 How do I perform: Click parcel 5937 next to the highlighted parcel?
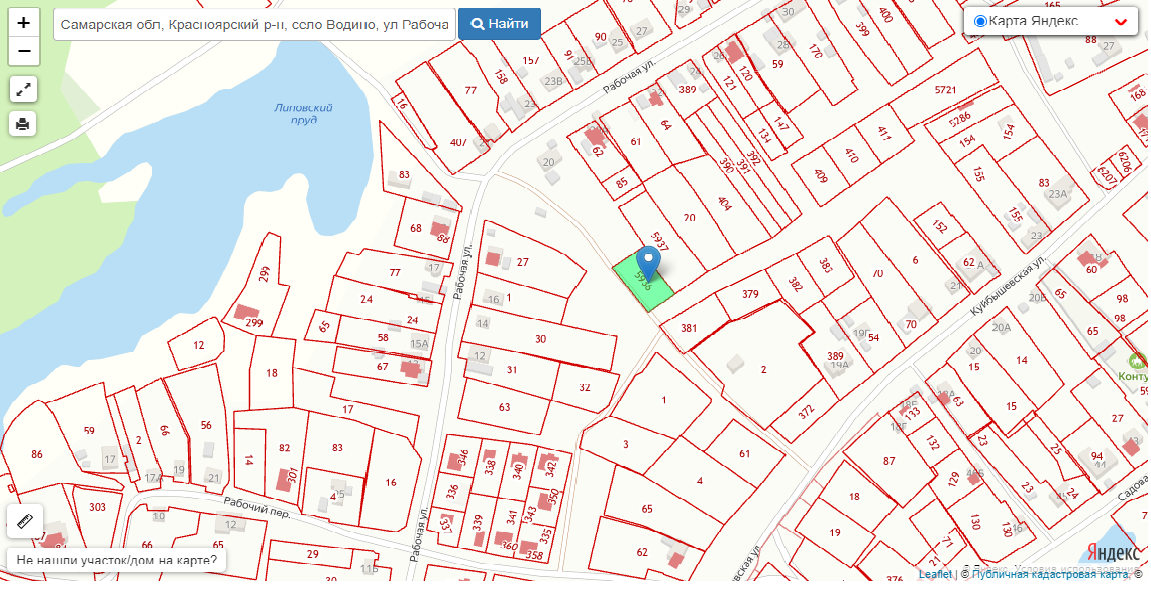tap(659, 240)
